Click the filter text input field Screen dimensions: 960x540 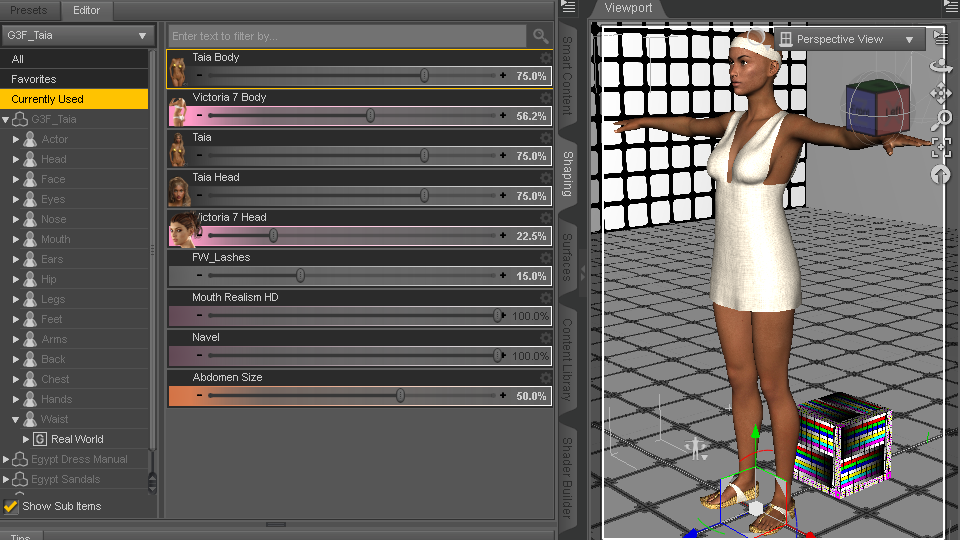[x=347, y=36]
